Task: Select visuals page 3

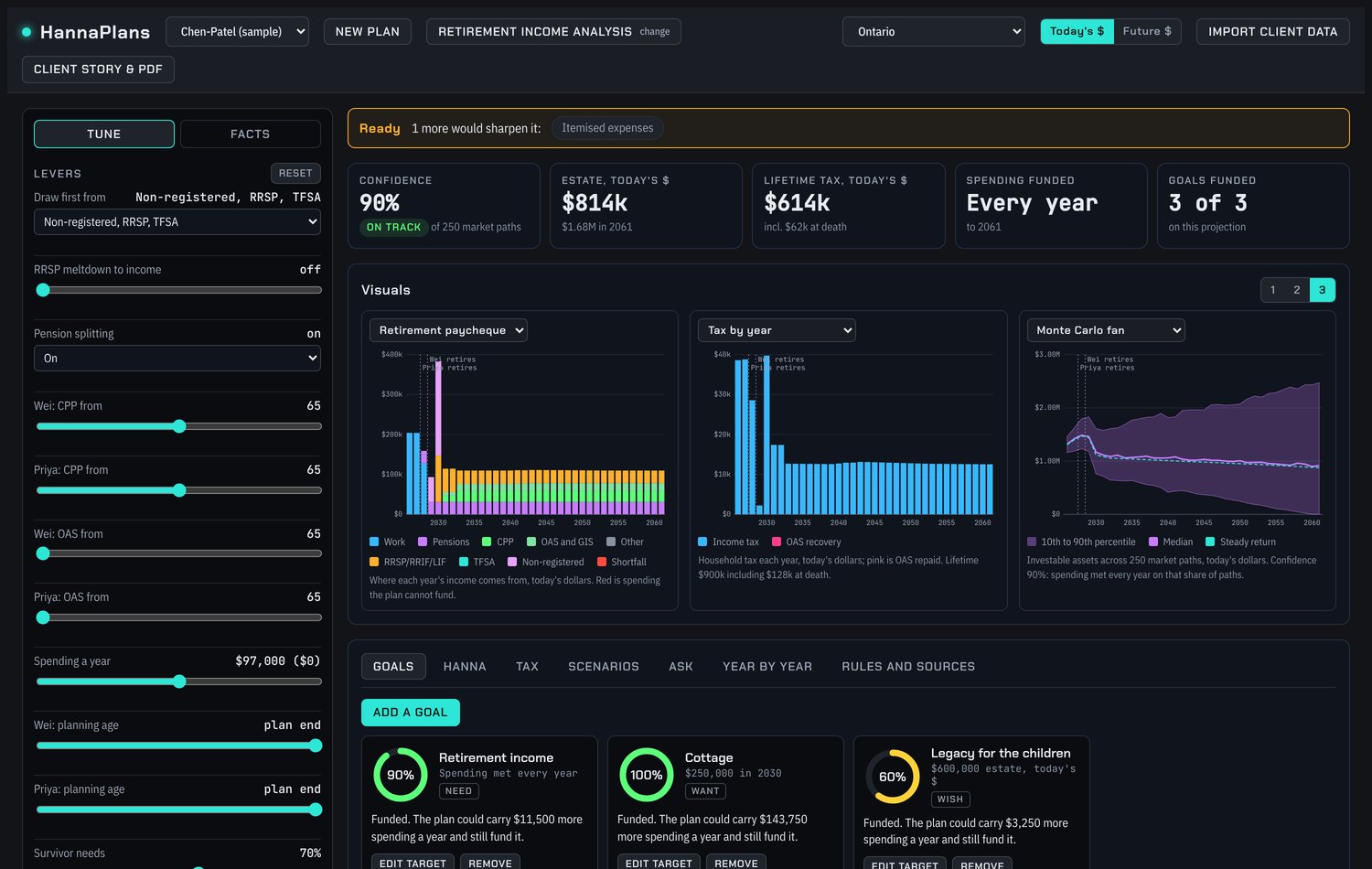Action: [x=1322, y=290]
